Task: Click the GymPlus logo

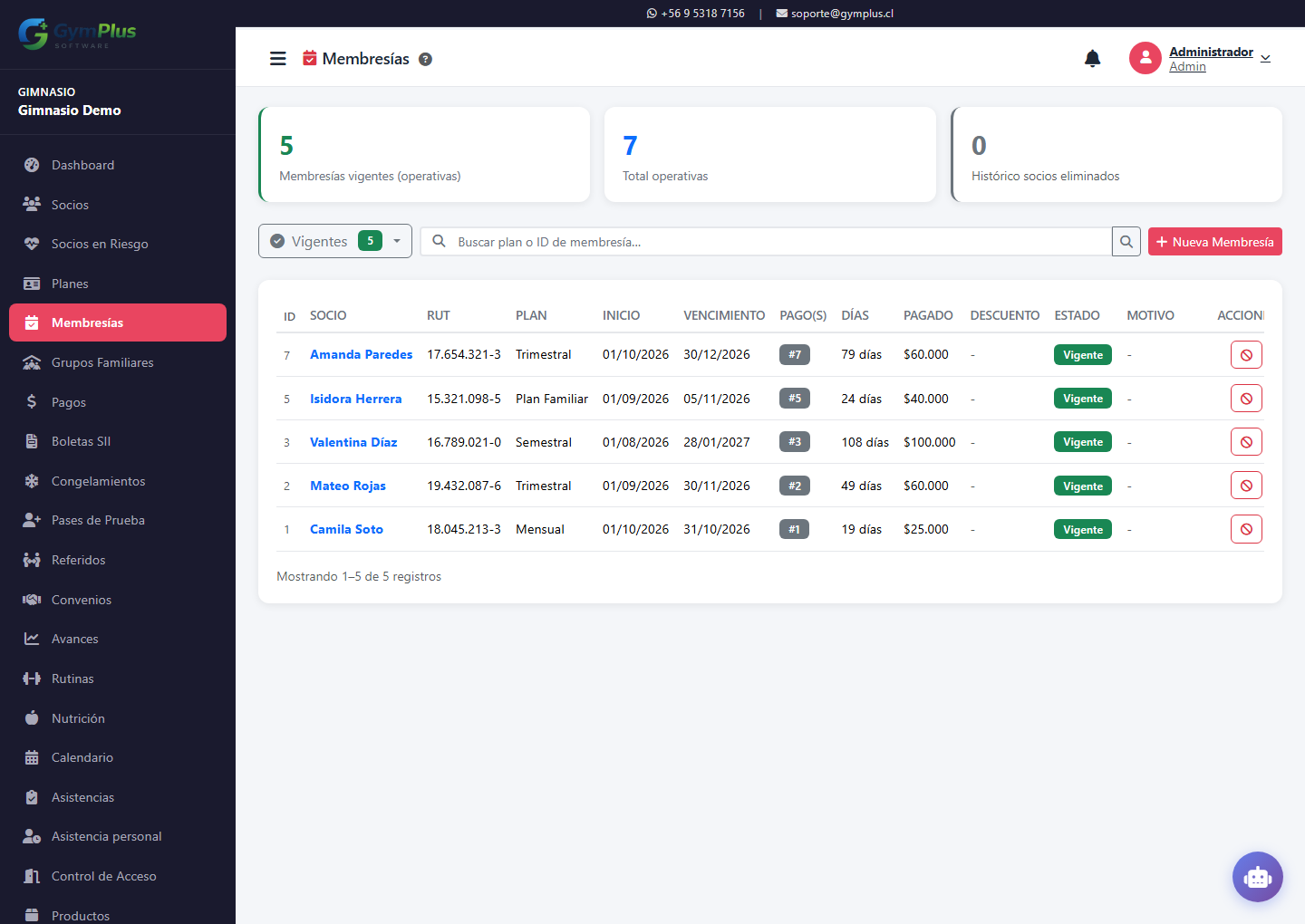Action: tap(77, 34)
